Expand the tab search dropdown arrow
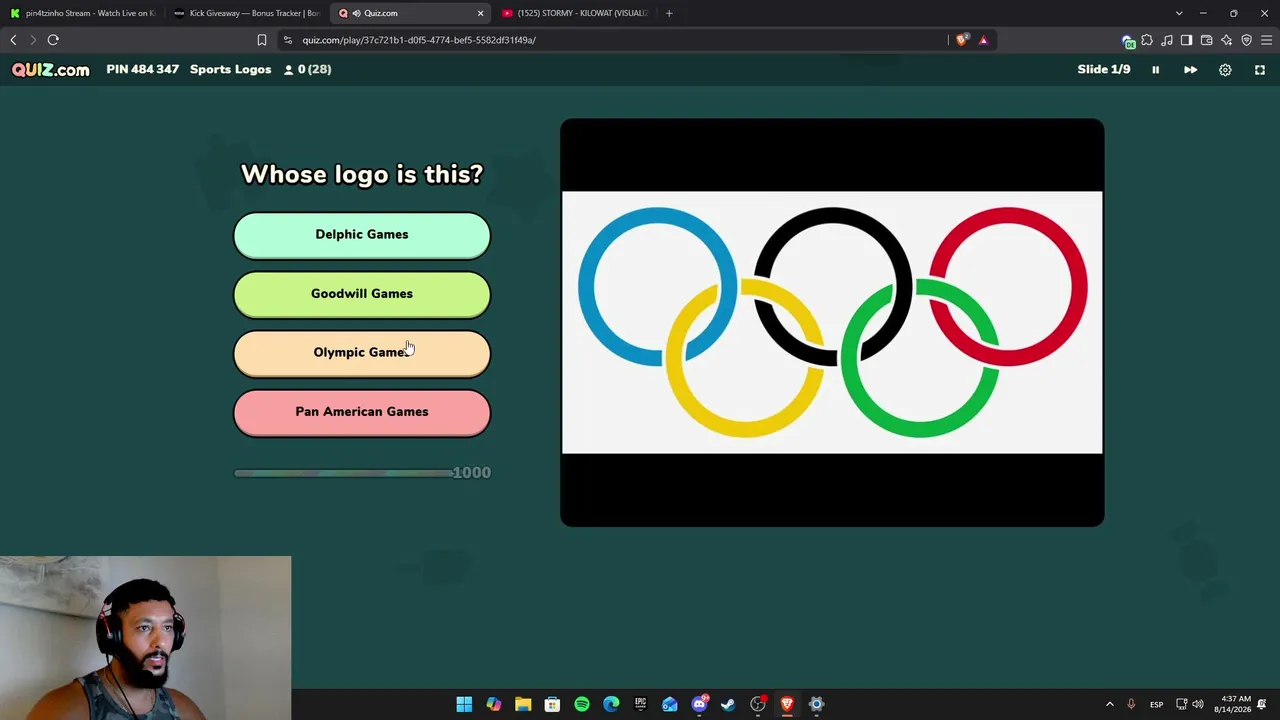Viewport: 1280px width, 720px height. pyautogui.click(x=1179, y=13)
